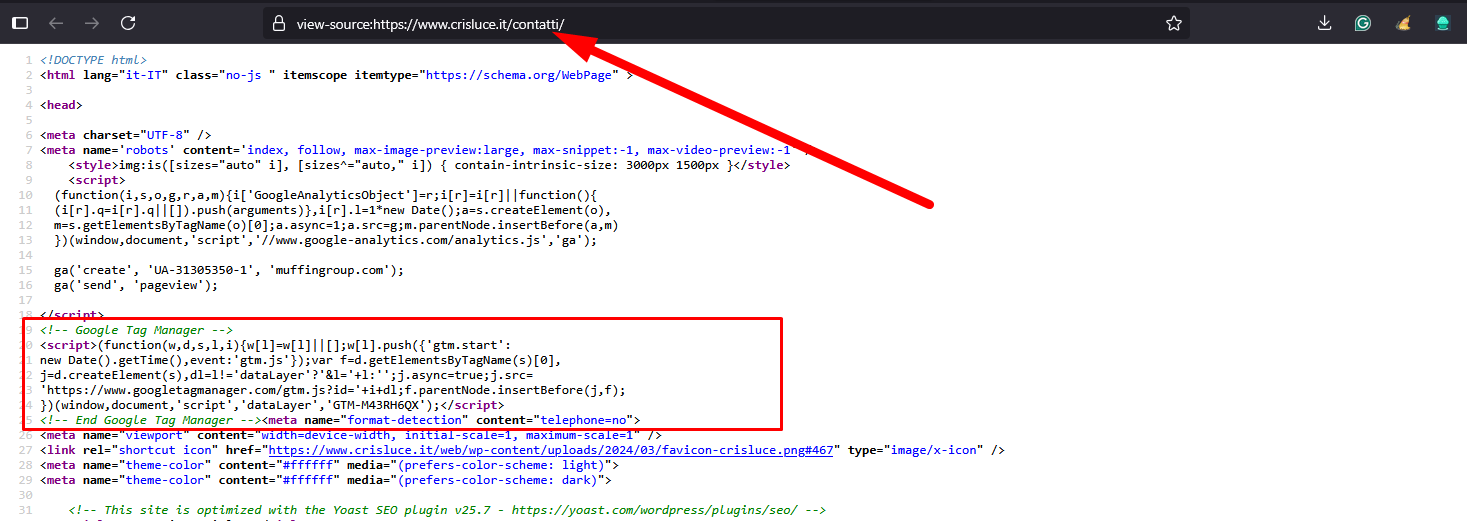Select the meta charset="UTF-8" line

[126, 135]
